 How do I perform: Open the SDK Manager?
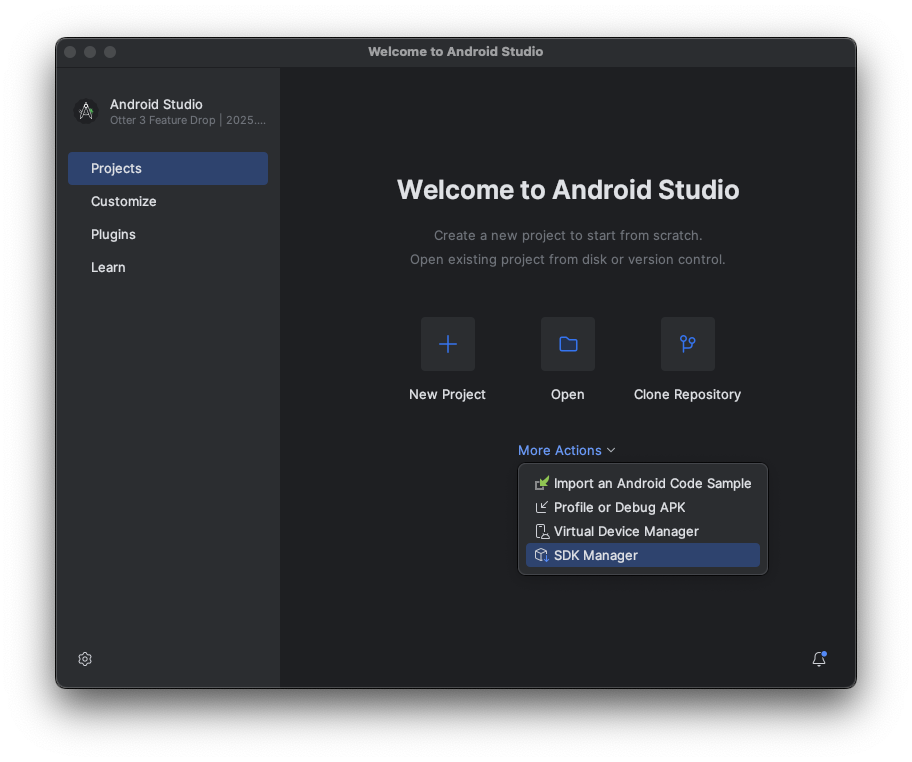click(x=597, y=555)
